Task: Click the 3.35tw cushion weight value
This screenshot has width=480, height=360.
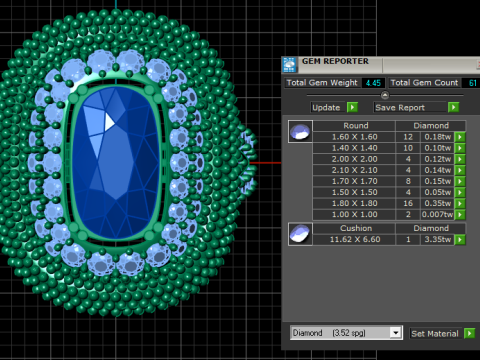Action: [437, 239]
